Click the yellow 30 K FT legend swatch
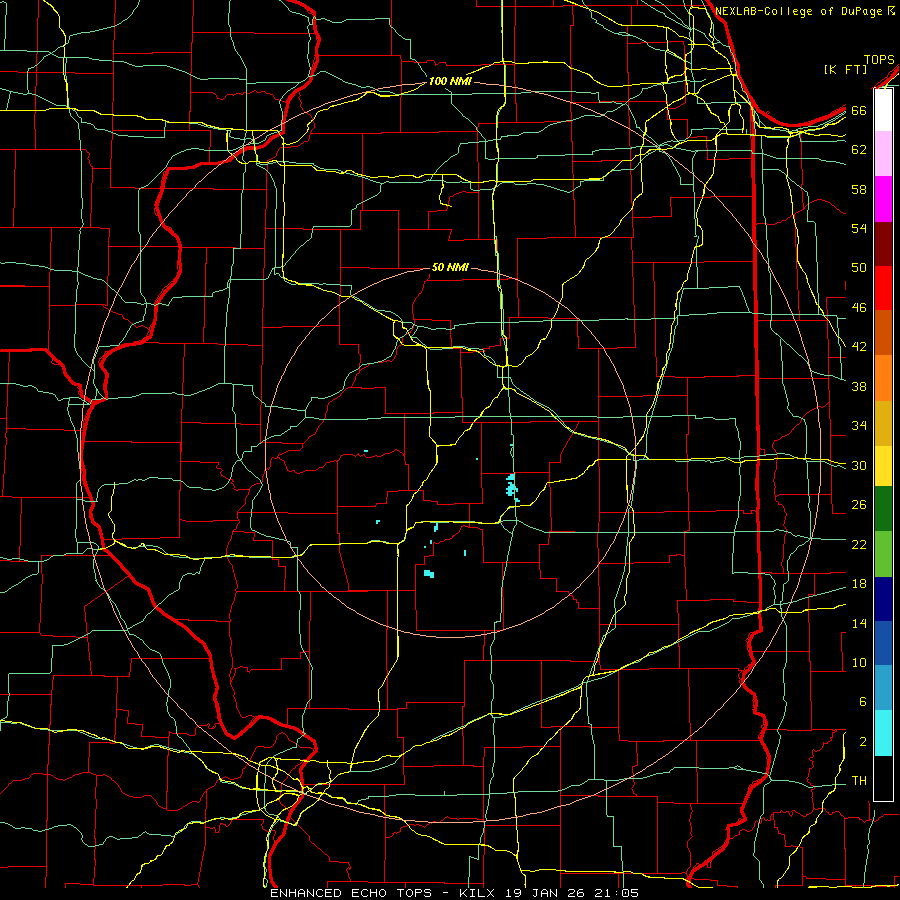 click(883, 465)
